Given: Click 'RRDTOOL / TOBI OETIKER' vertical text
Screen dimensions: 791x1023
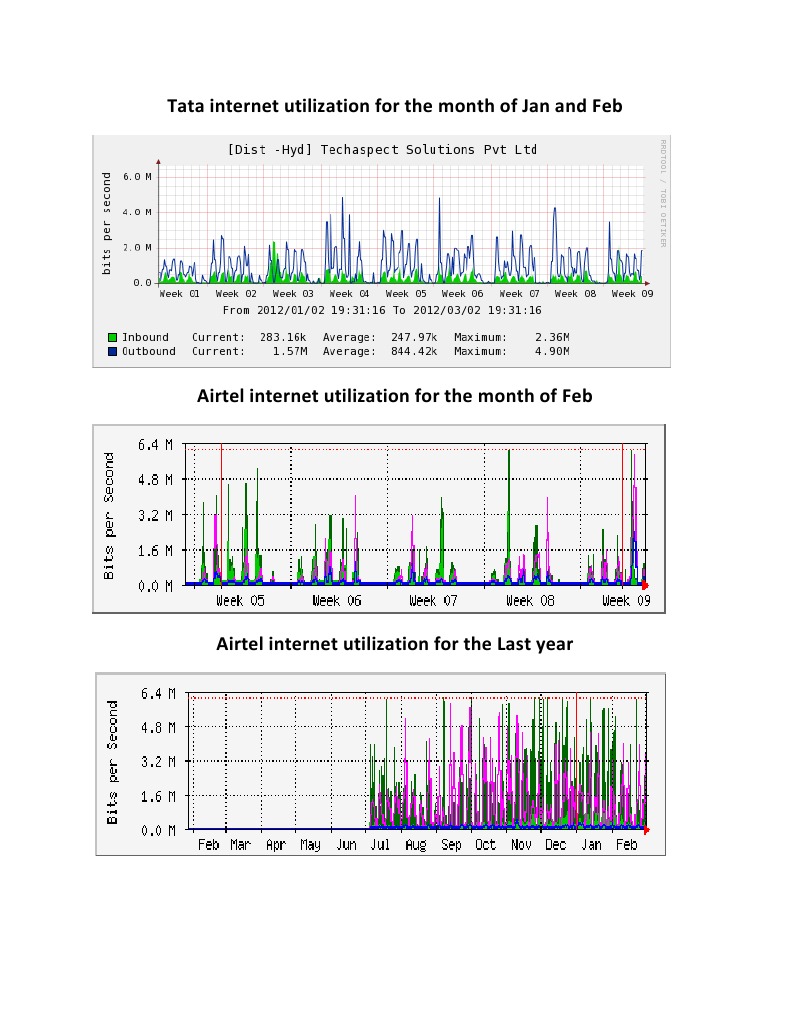Looking at the screenshot, I should pos(662,193).
